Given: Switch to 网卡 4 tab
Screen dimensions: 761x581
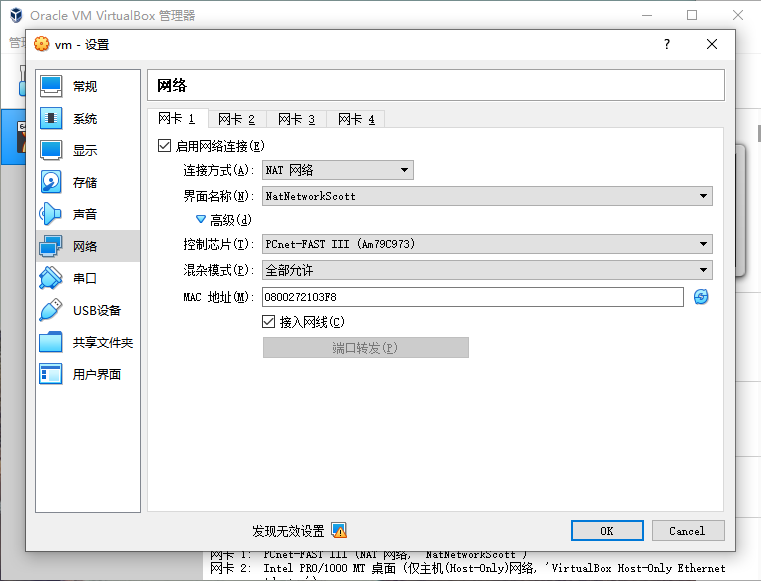Looking at the screenshot, I should point(356,119).
